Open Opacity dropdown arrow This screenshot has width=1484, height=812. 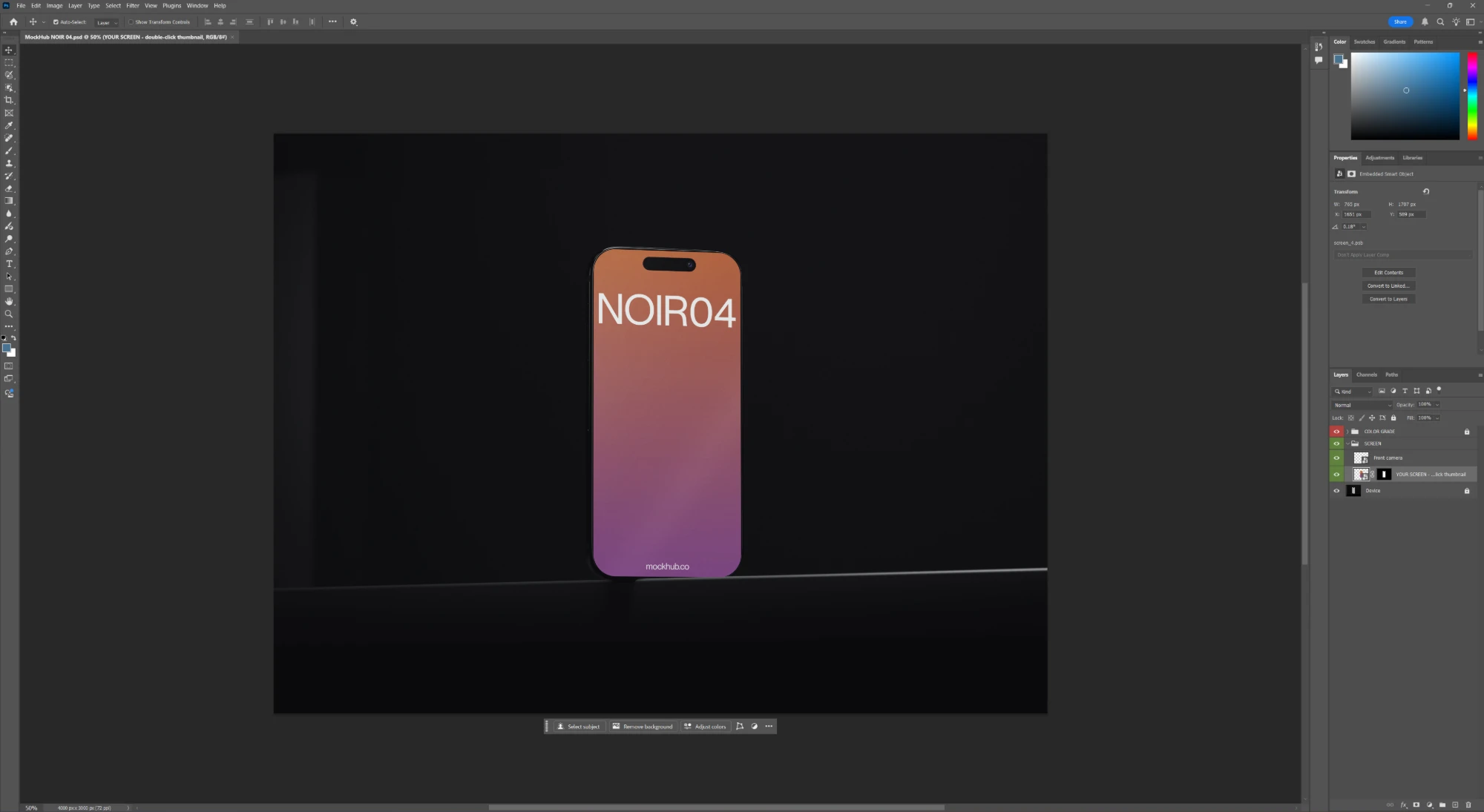click(x=1437, y=405)
